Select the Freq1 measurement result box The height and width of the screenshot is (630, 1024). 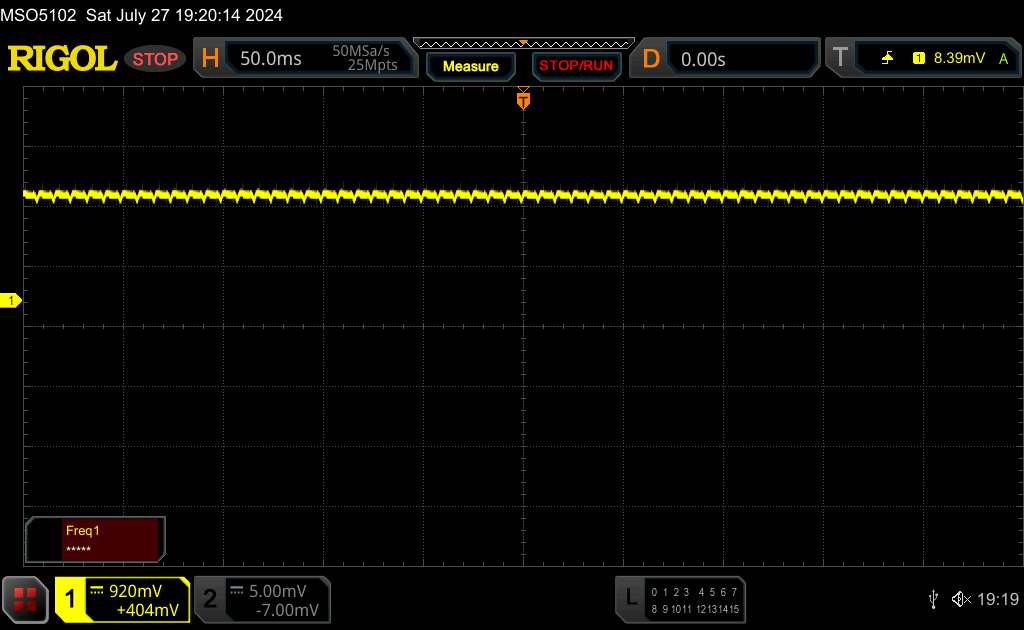click(x=95, y=540)
